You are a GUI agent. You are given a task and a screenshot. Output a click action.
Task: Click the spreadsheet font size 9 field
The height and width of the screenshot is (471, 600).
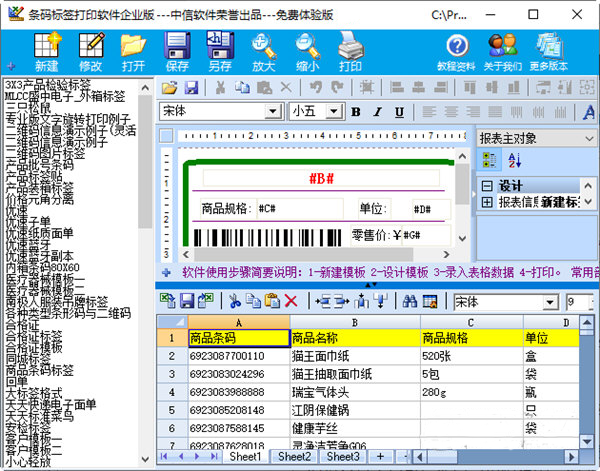click(x=578, y=302)
